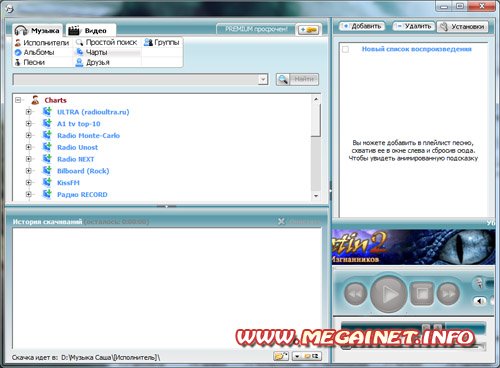Click the Установки settings button
Screen dimensions: 500x368
(463, 26)
